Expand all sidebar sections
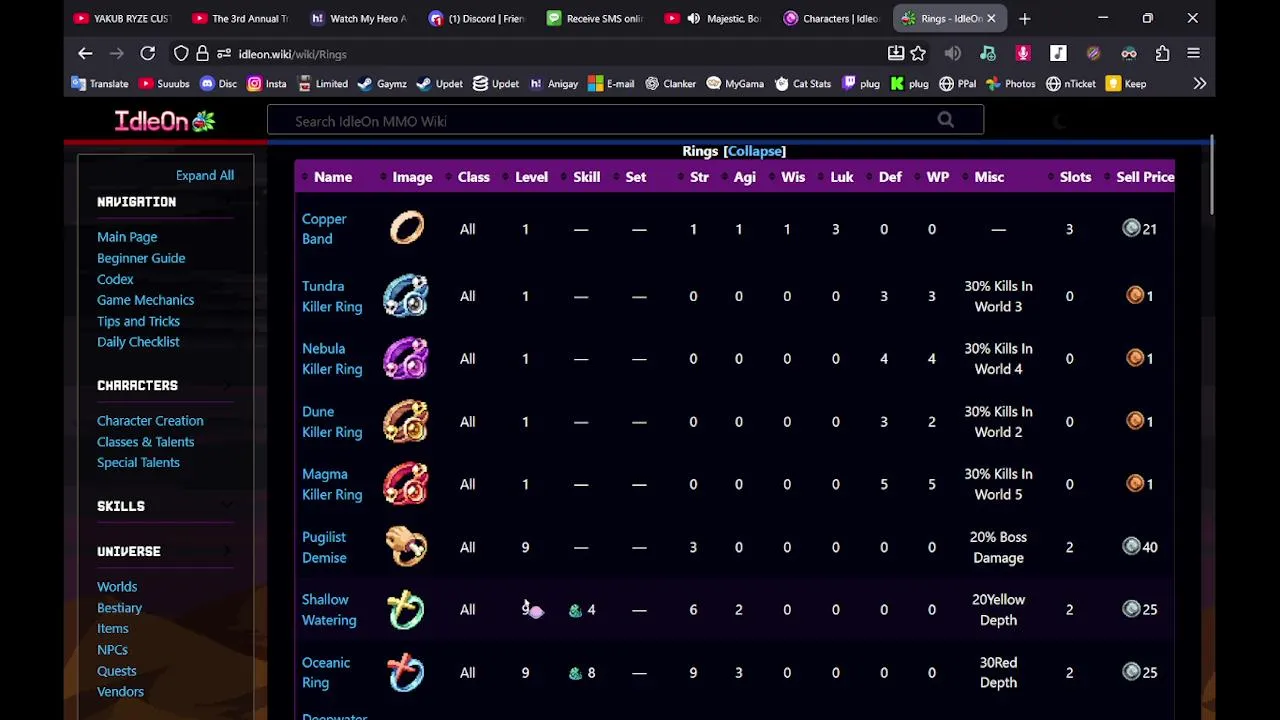Viewport: 1280px width, 720px height. coord(205,175)
